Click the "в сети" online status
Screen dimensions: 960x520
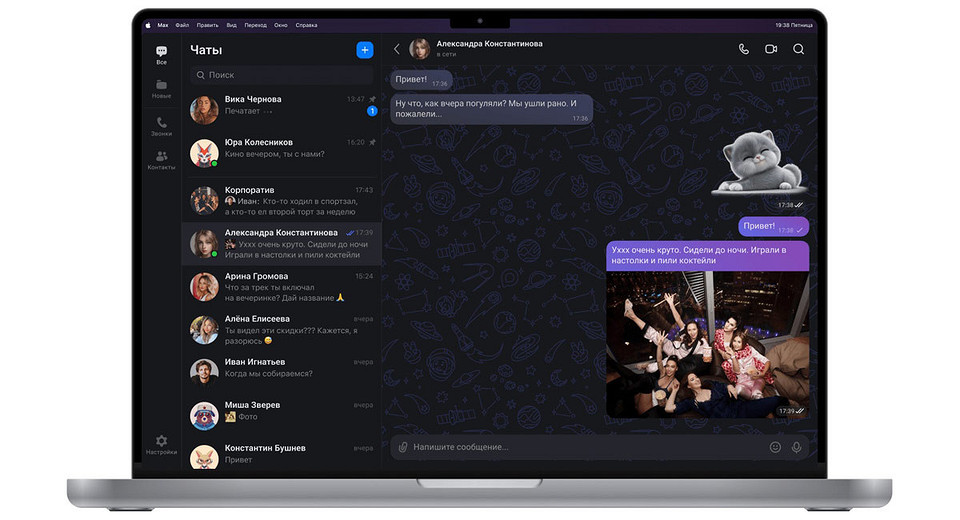coord(446,55)
